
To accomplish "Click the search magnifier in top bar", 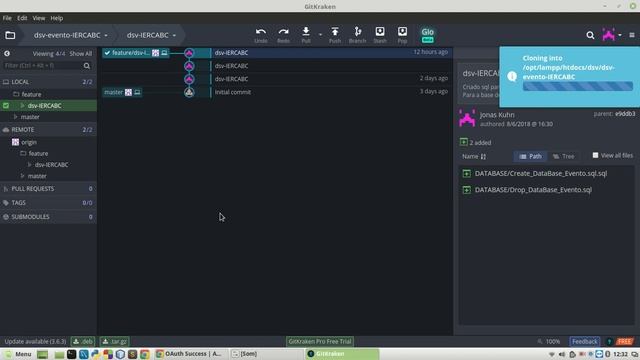I will (590, 36).
